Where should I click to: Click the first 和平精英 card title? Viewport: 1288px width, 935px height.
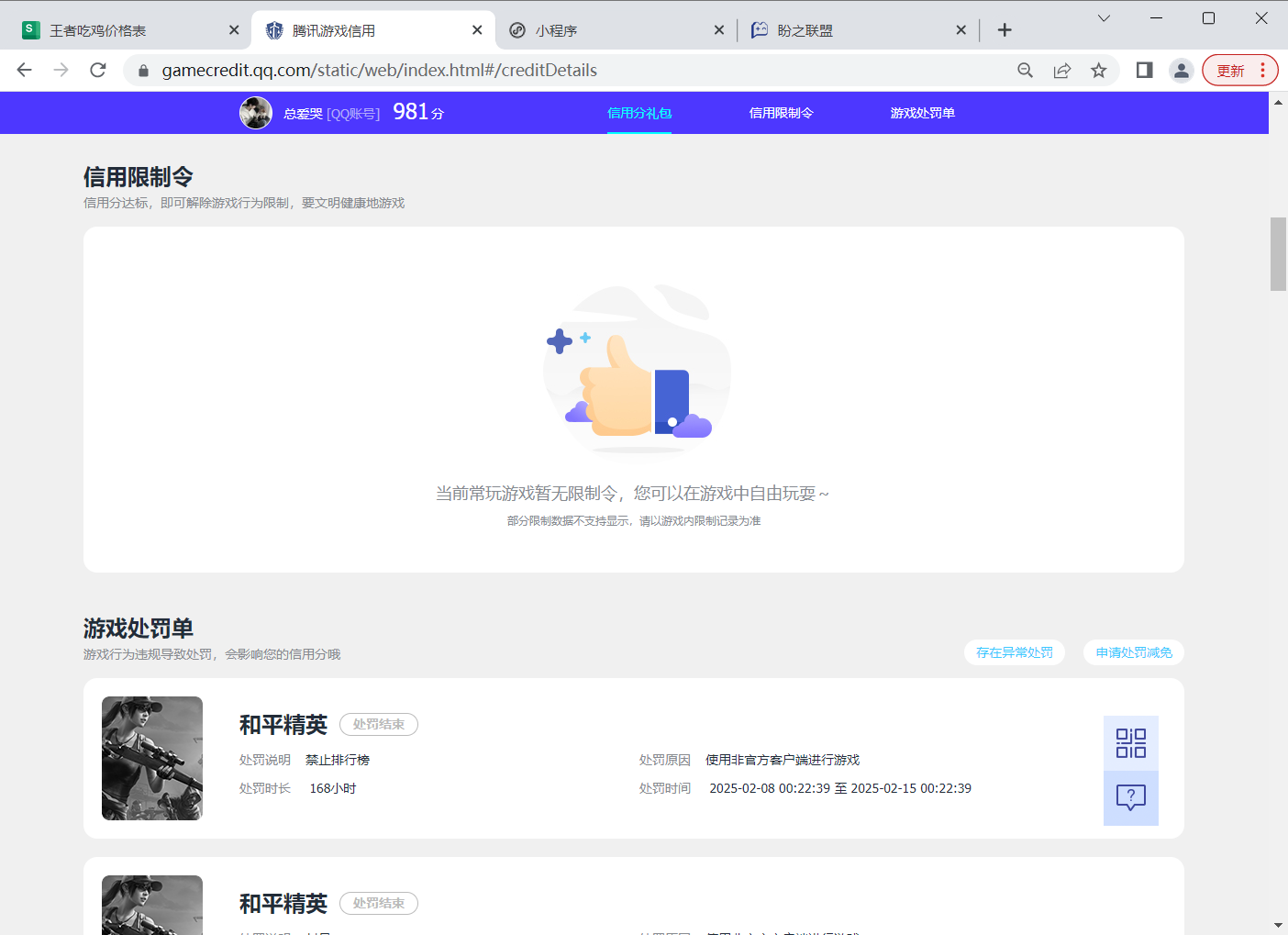tap(283, 725)
